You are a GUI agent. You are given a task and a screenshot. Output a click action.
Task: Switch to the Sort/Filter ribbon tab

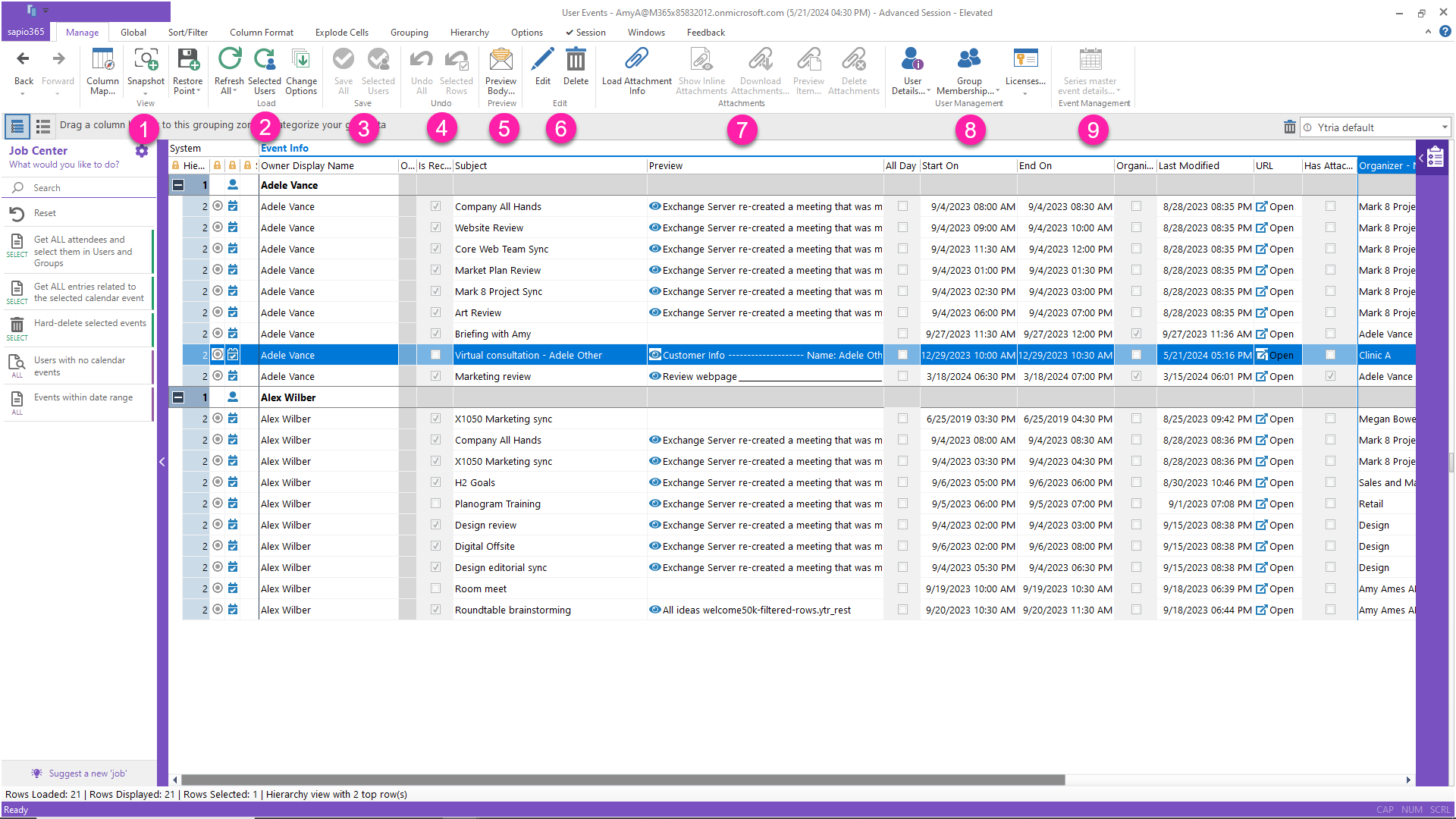click(x=187, y=32)
